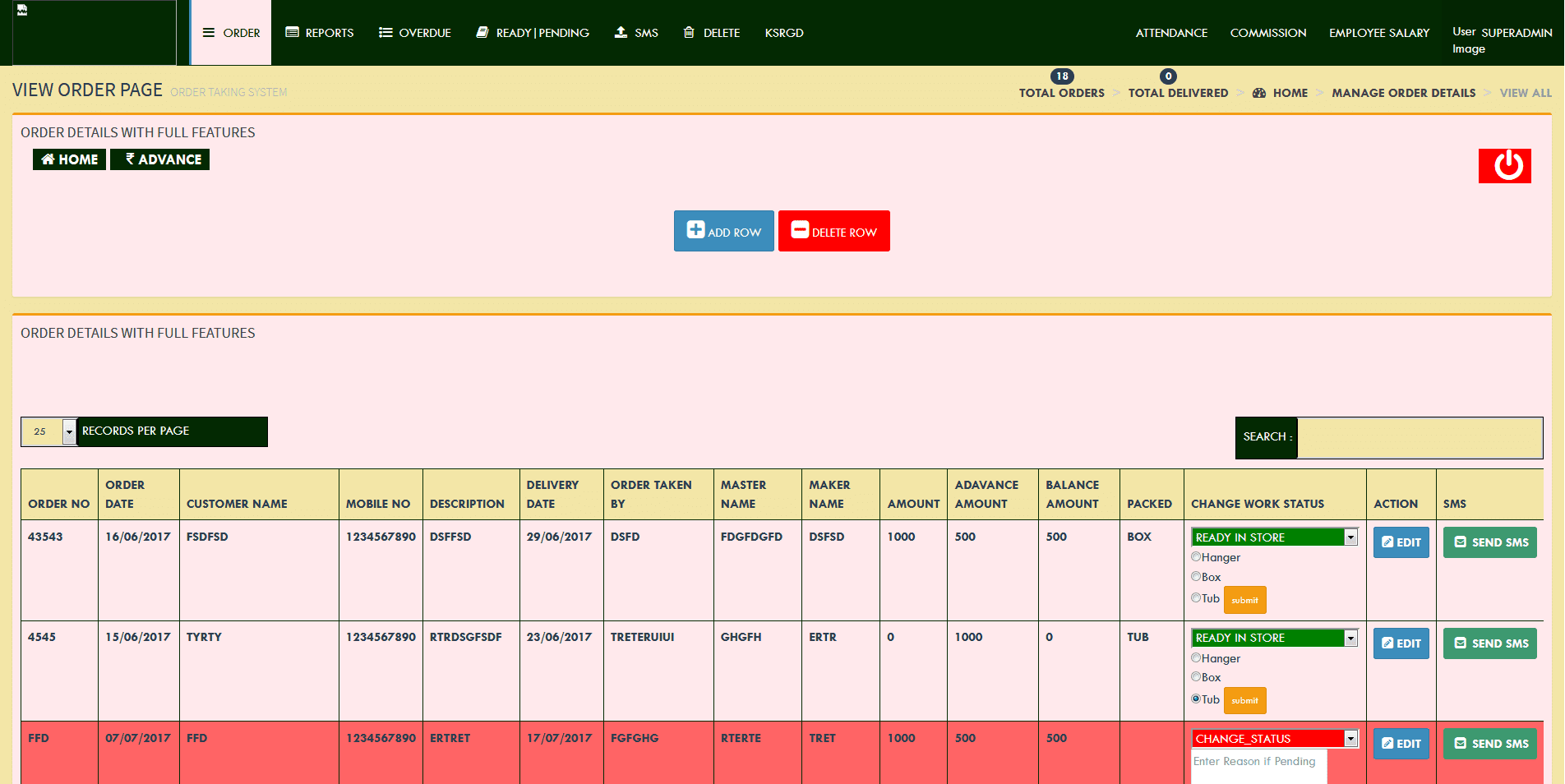Click the dashboard icon beside HOME breadcrumb
Image resolution: width=1565 pixels, height=784 pixels.
pyautogui.click(x=1258, y=93)
